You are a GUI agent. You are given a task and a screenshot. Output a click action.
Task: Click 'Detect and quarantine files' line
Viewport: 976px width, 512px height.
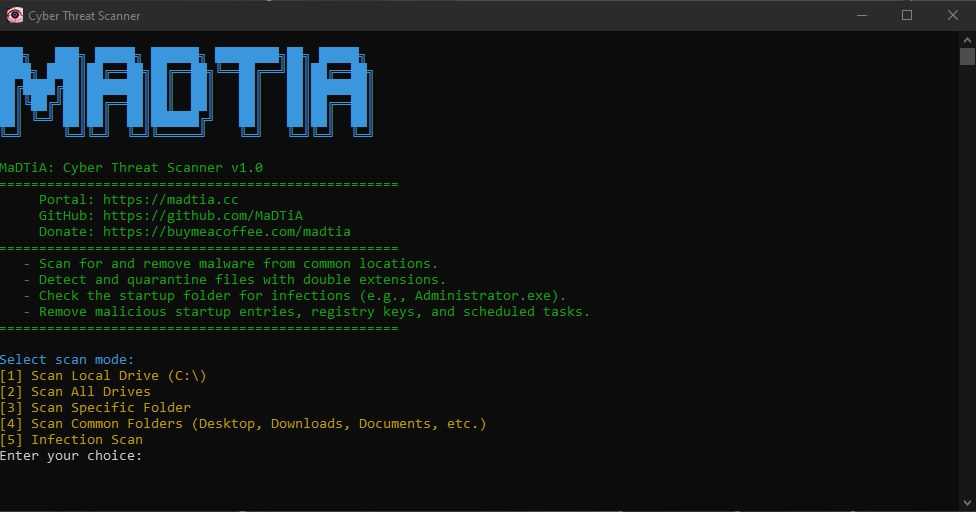coord(235,280)
